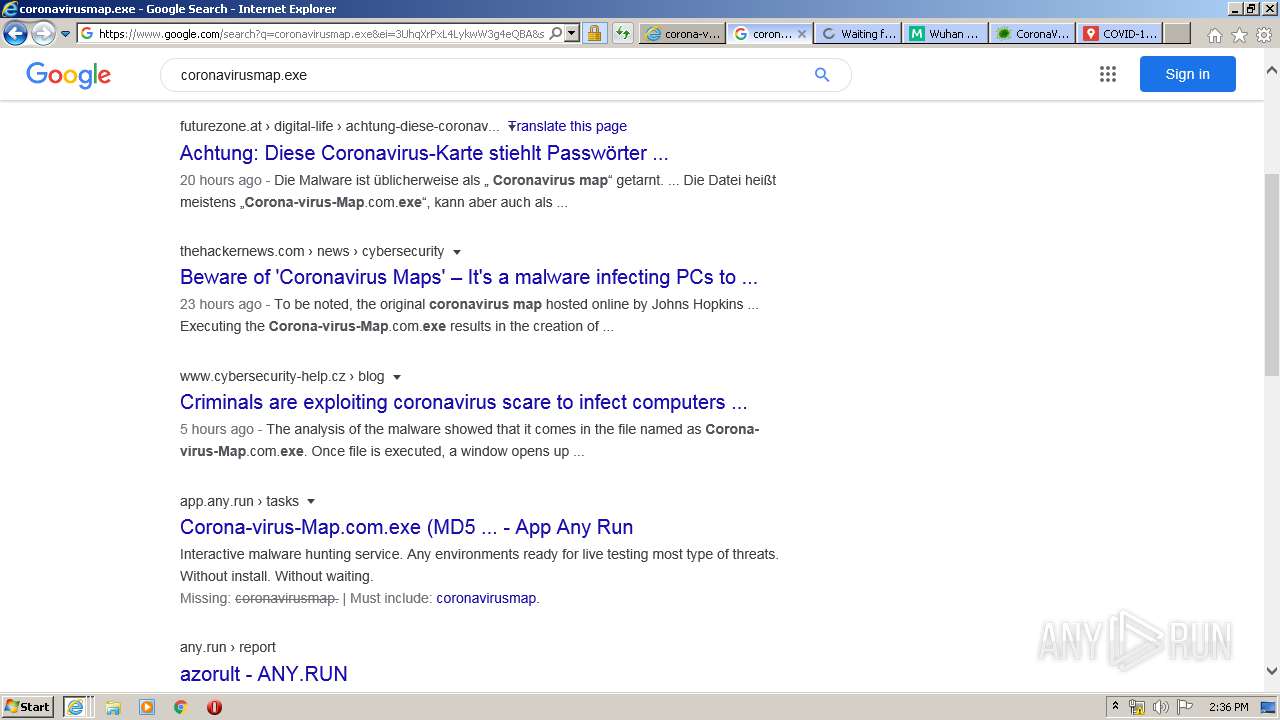This screenshot has height=720, width=1280.
Task: Click the vertical scrollbar thumb
Action: (x=1271, y=274)
